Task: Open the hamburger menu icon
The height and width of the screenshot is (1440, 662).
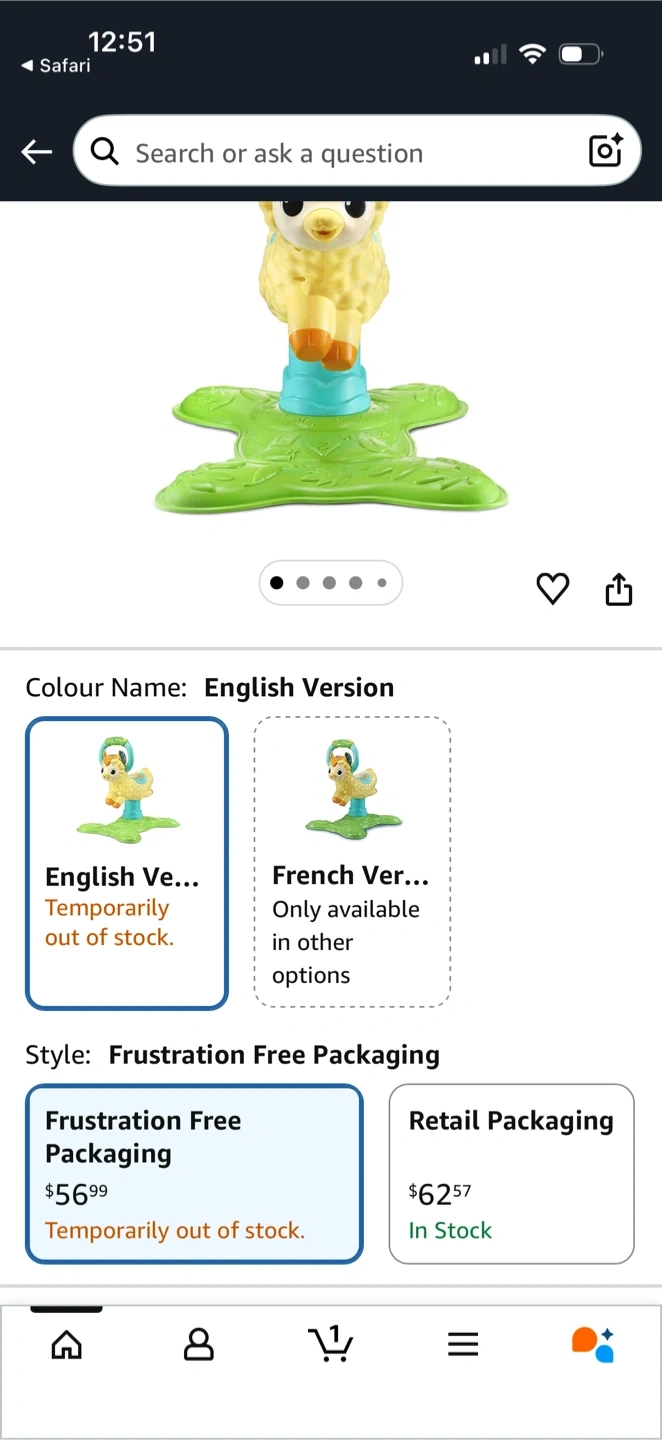Action: pos(463,1345)
